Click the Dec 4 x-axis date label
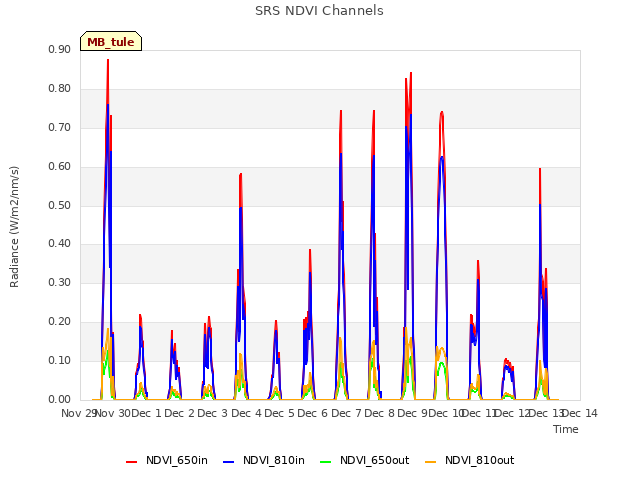This screenshot has height=480, width=640. click(x=246, y=413)
